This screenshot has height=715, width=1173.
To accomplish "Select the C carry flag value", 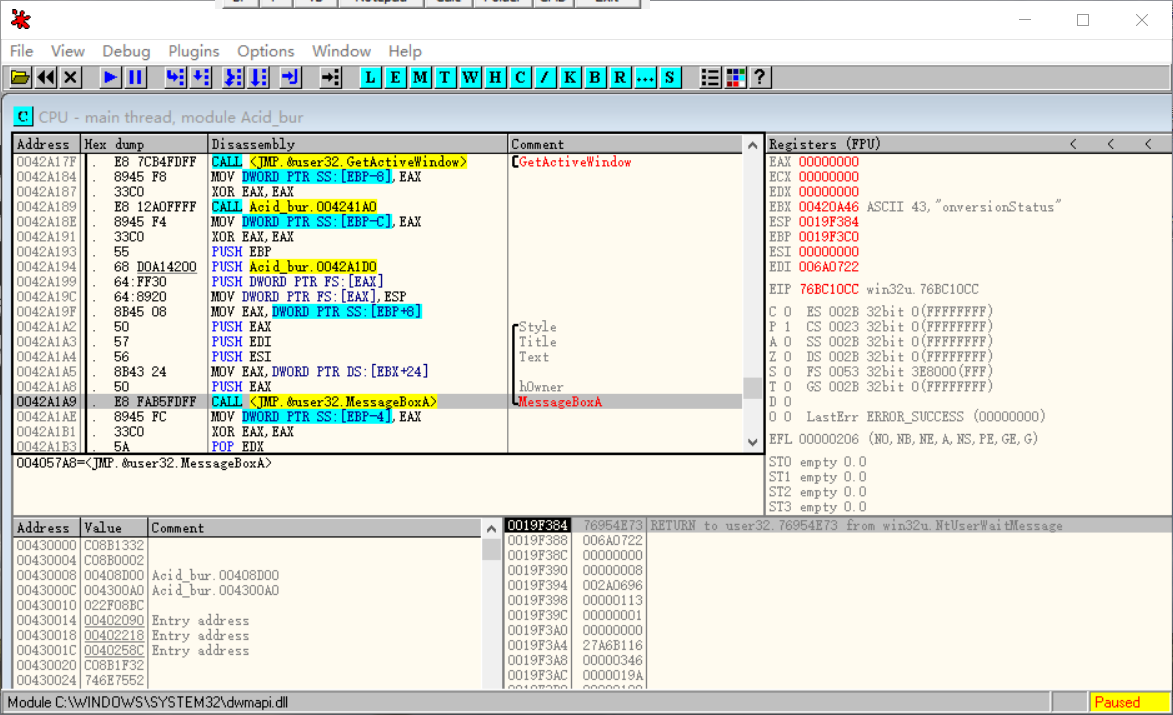I will point(785,312).
